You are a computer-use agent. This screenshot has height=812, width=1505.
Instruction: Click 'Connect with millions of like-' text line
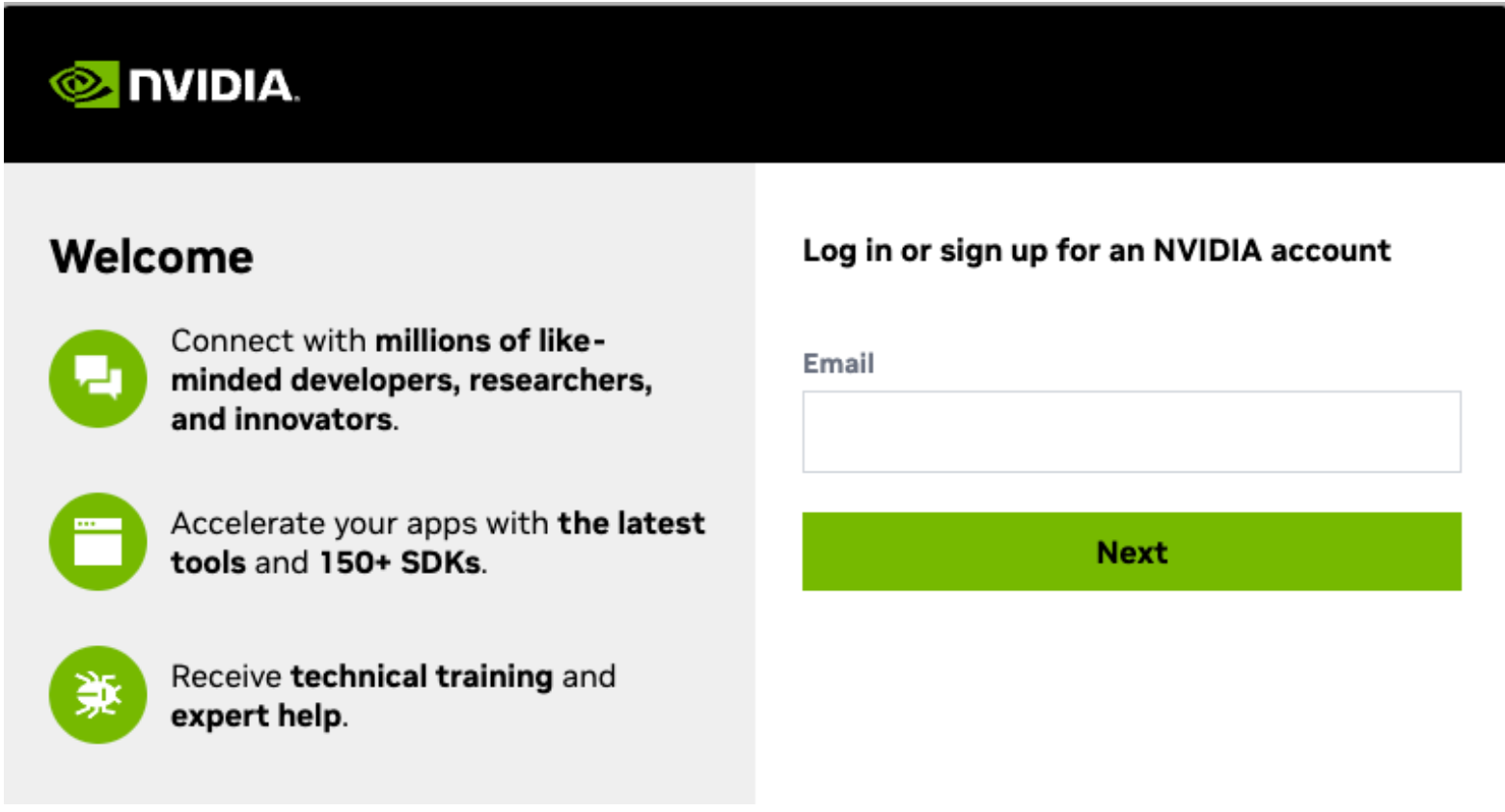point(388,340)
